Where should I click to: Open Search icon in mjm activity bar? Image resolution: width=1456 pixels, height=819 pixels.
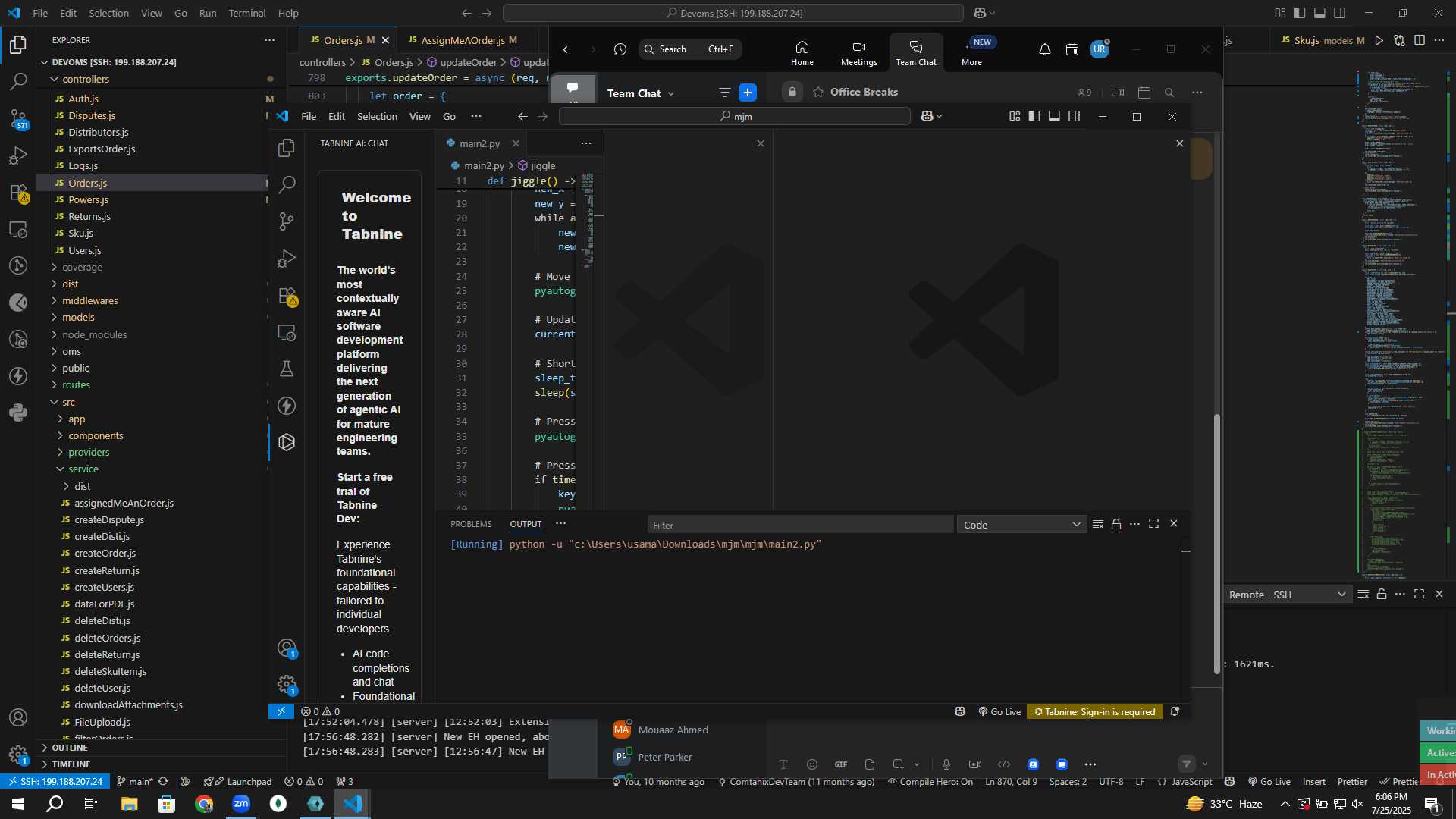[x=287, y=184]
